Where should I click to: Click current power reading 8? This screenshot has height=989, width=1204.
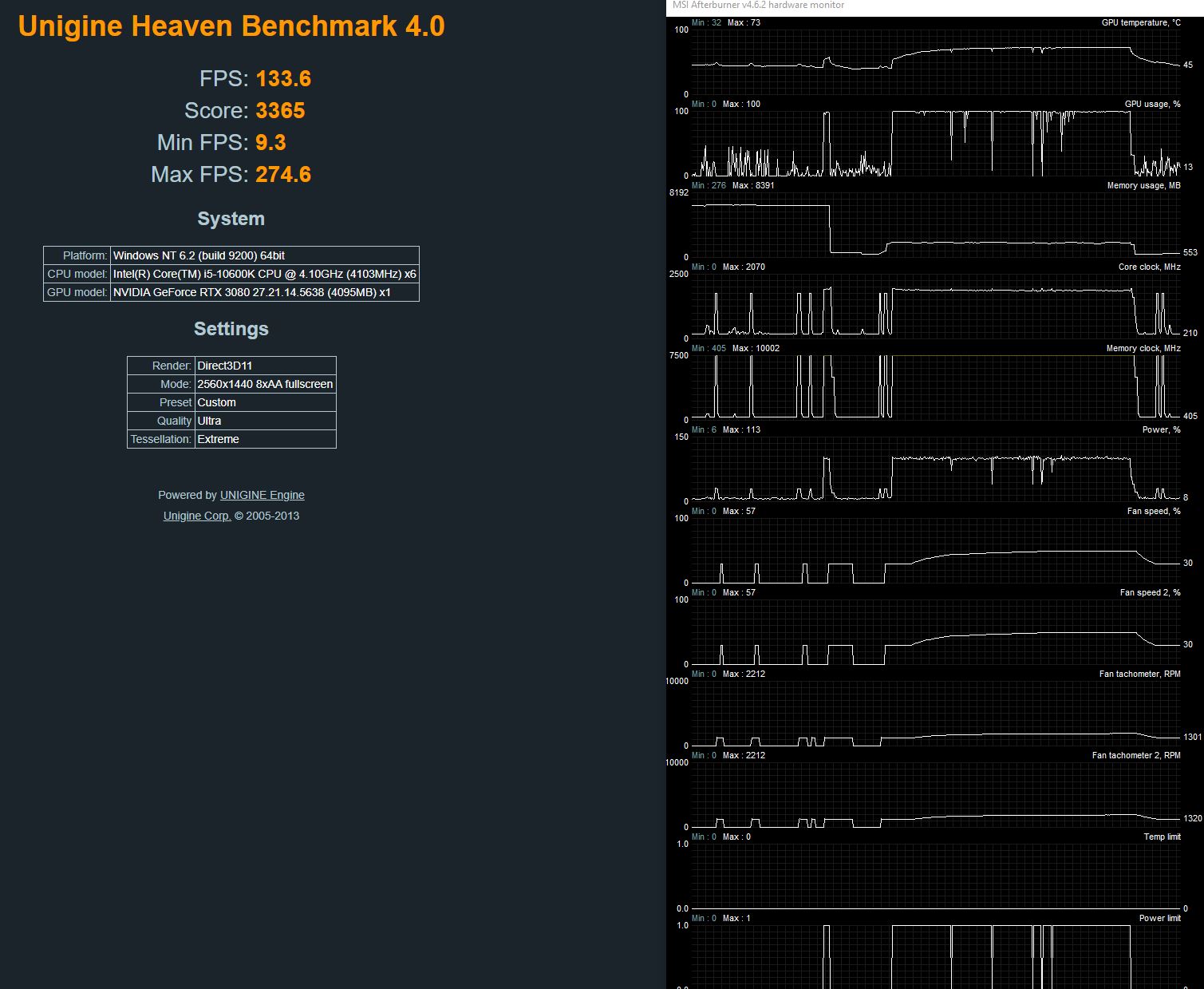click(x=1186, y=497)
